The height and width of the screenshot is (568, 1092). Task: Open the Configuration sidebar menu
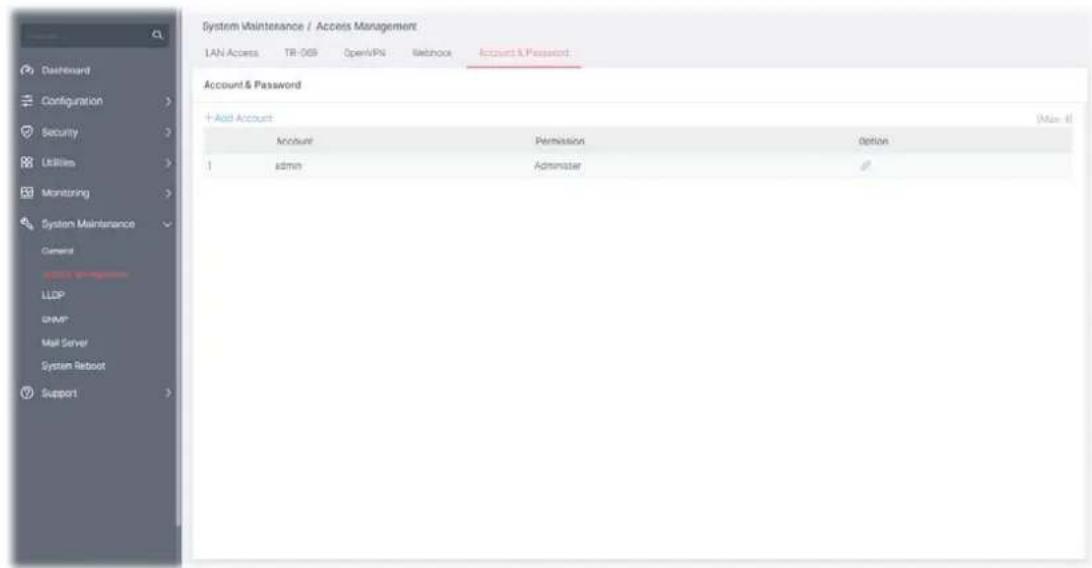(72, 101)
